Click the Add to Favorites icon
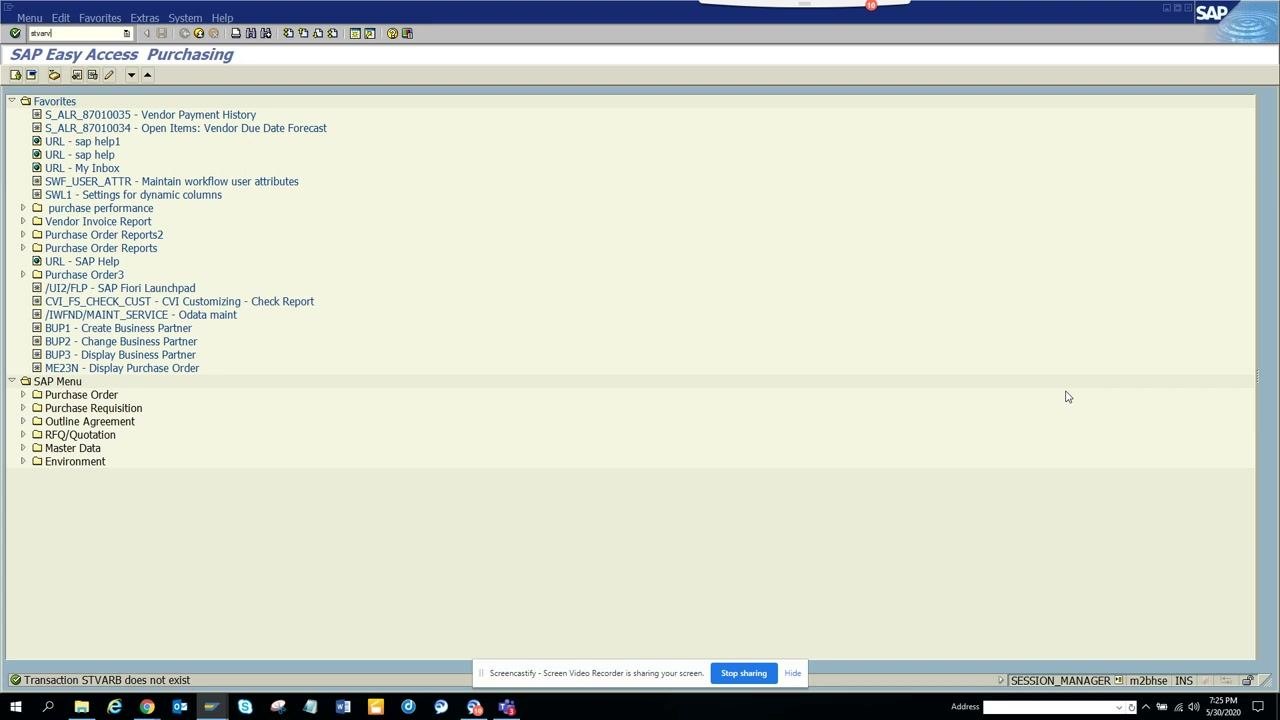1280x720 pixels. point(77,75)
